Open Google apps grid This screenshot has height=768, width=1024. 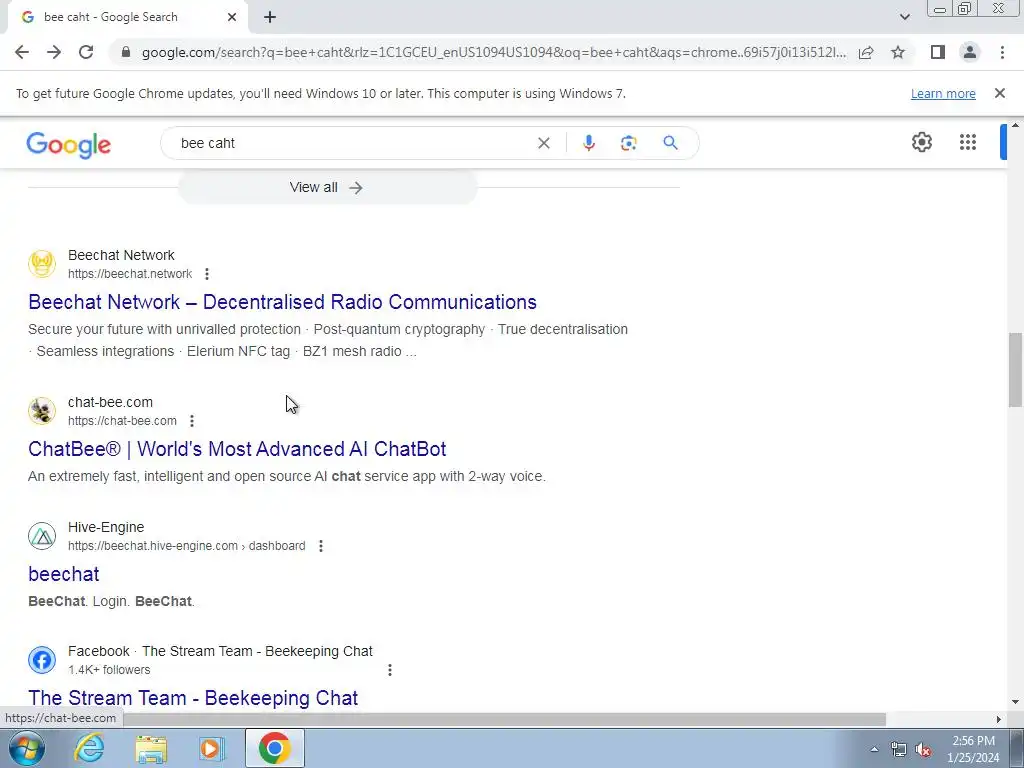(968, 142)
